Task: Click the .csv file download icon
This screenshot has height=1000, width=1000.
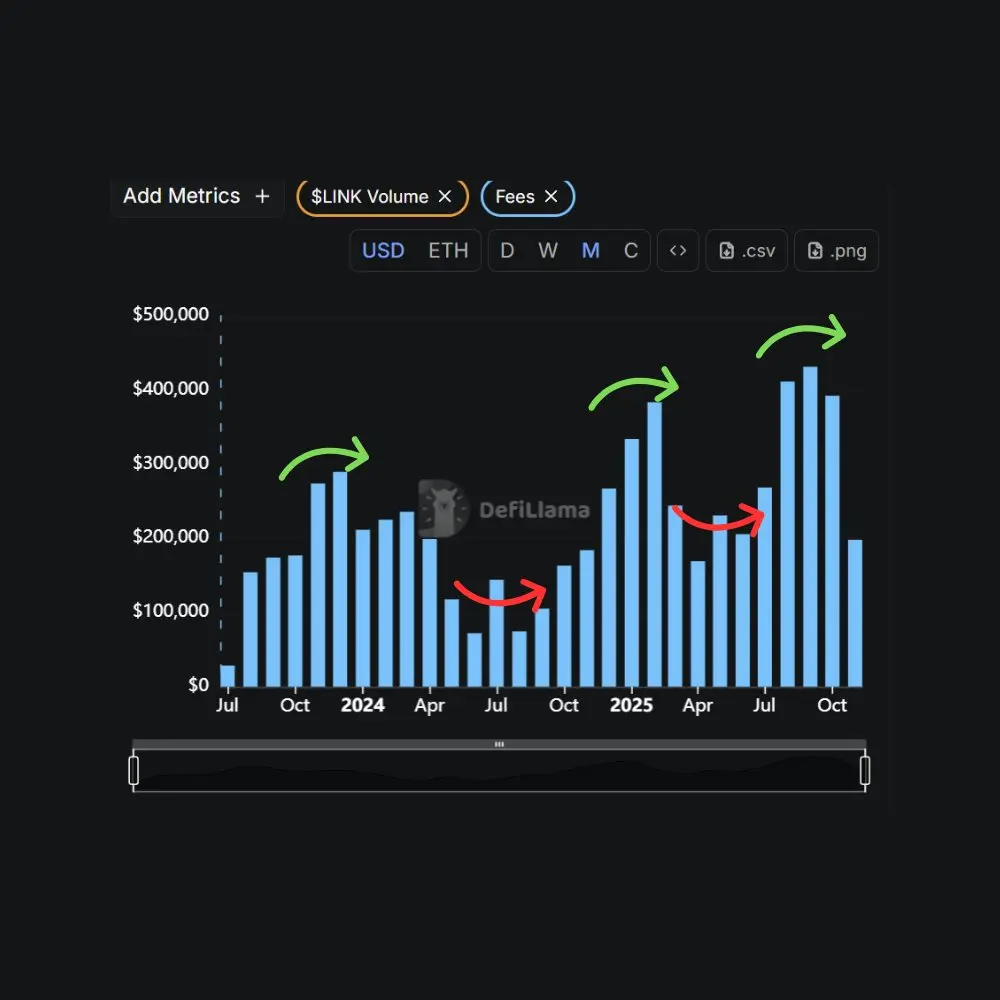Action: tap(726, 251)
